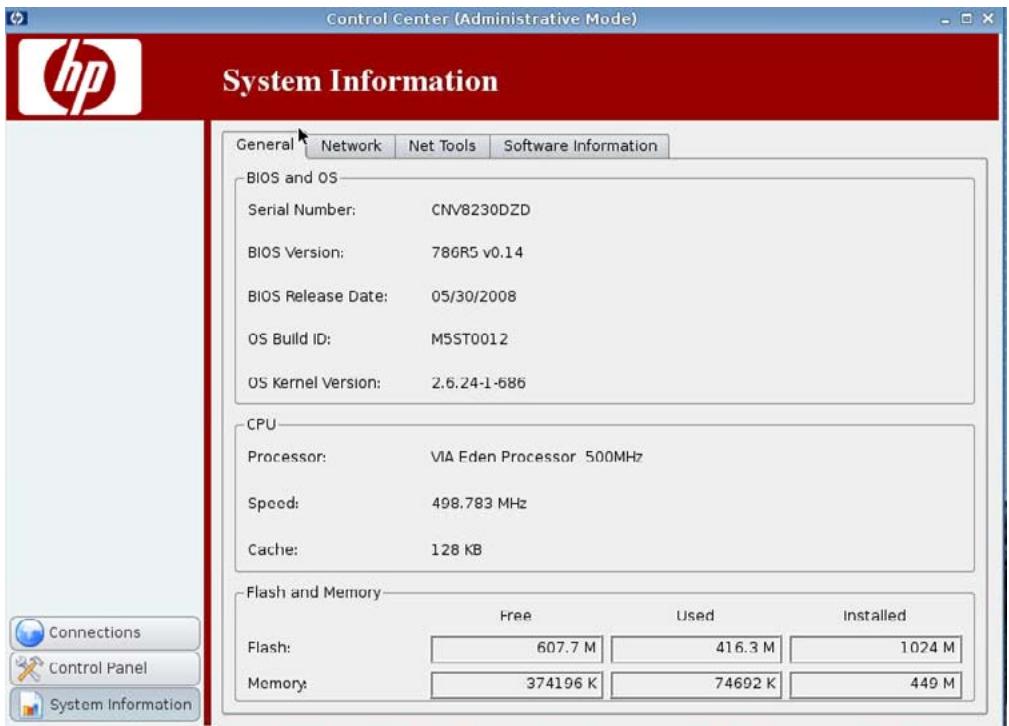Viewport: 1009px width, 726px height.
Task: Click the Memory Used field 74692 K
Action: (696, 684)
